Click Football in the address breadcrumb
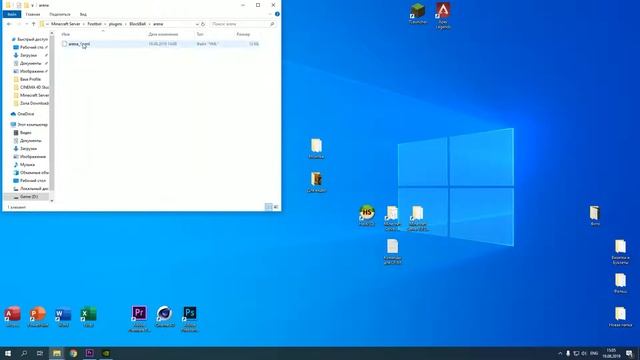Image resolution: width=640 pixels, height=360 pixels. coord(95,24)
